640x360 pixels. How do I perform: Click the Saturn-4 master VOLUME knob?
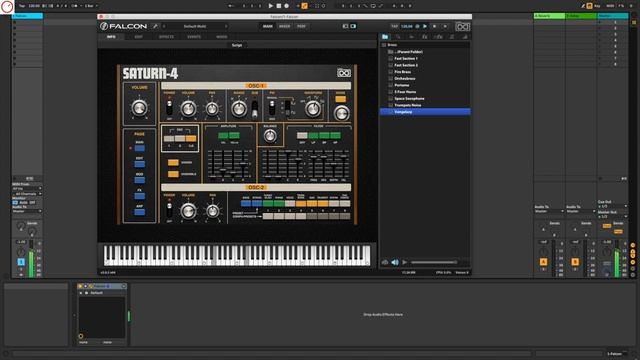(139, 108)
